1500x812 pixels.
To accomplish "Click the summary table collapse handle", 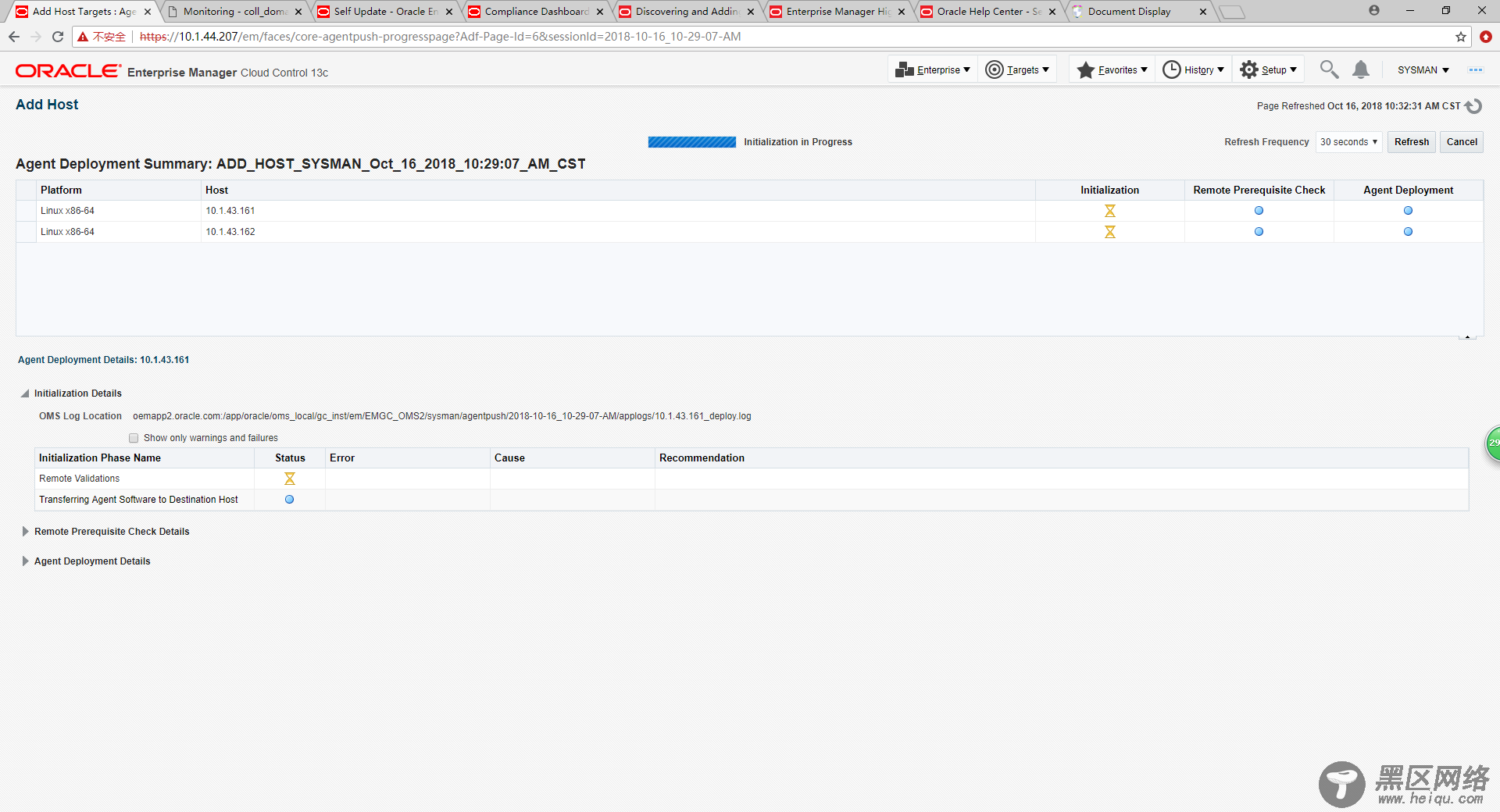I will (x=1467, y=337).
